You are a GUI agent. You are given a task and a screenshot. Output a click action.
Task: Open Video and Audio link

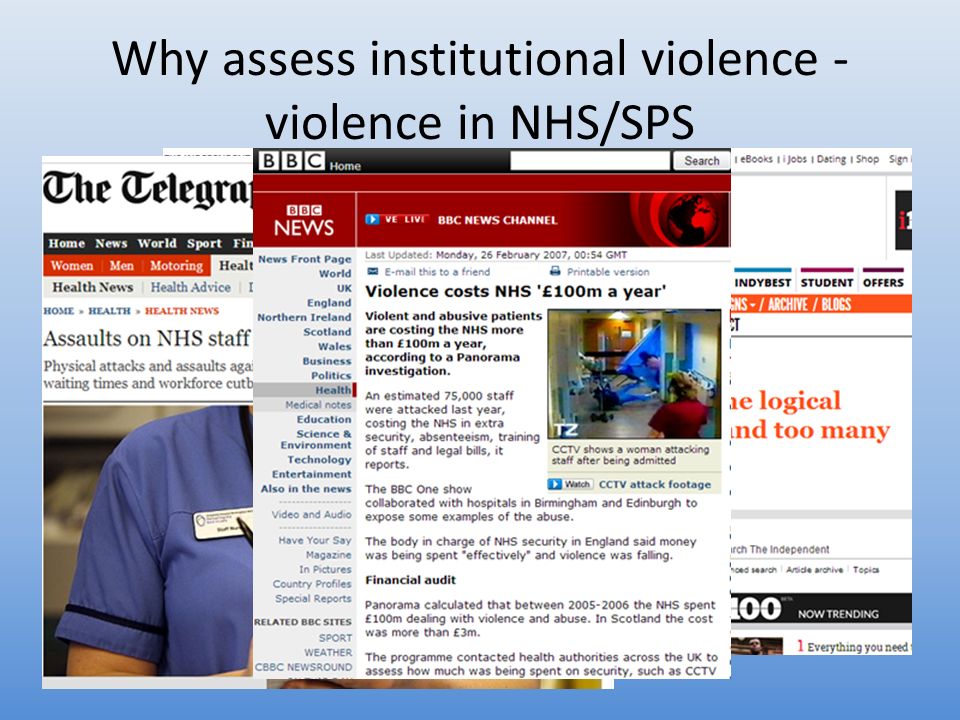coord(312,514)
